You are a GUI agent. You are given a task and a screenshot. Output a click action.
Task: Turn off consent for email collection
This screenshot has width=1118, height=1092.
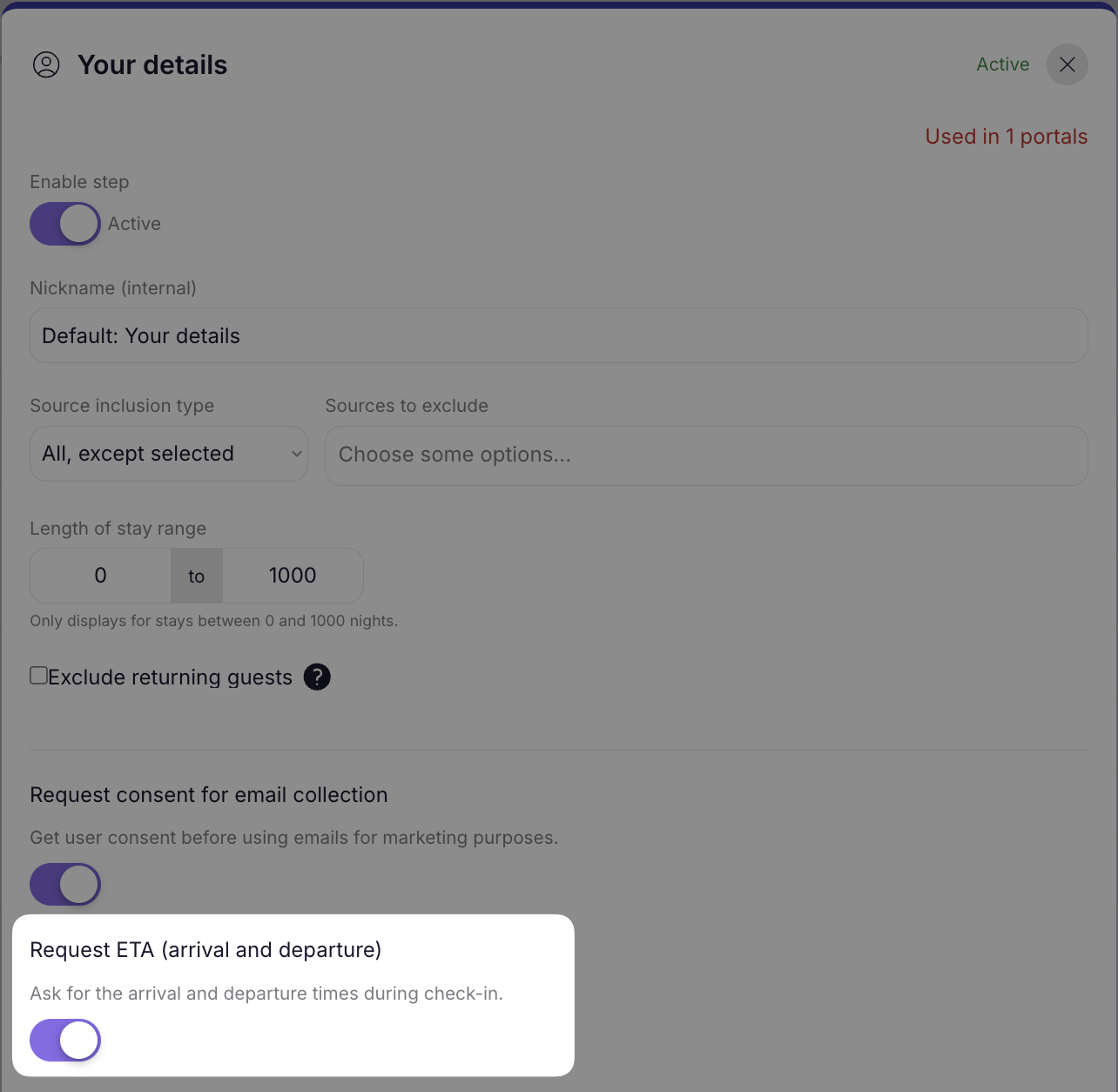pos(65,884)
